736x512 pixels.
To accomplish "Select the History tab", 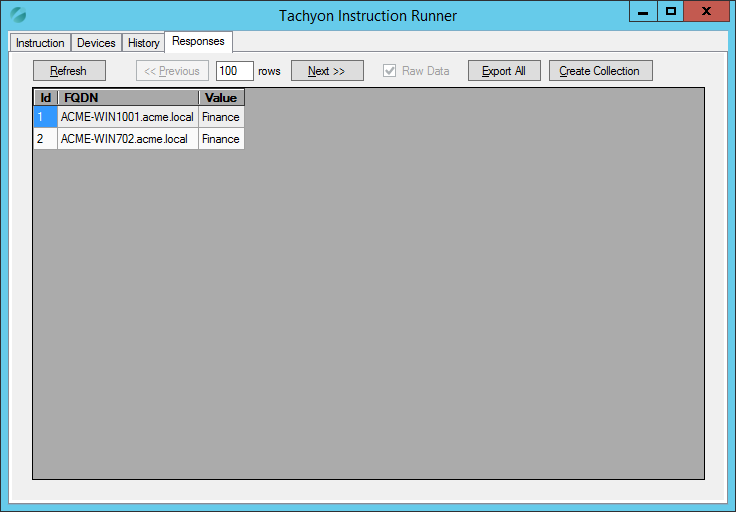I will click(x=143, y=43).
